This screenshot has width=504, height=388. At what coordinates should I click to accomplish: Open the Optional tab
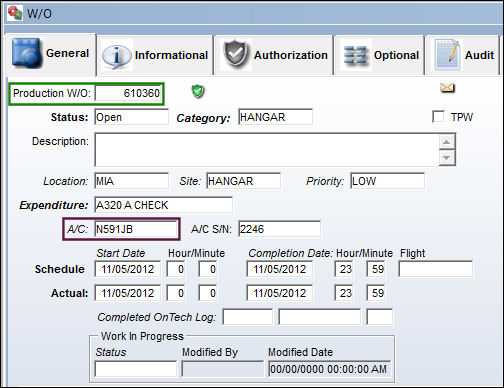point(379,55)
